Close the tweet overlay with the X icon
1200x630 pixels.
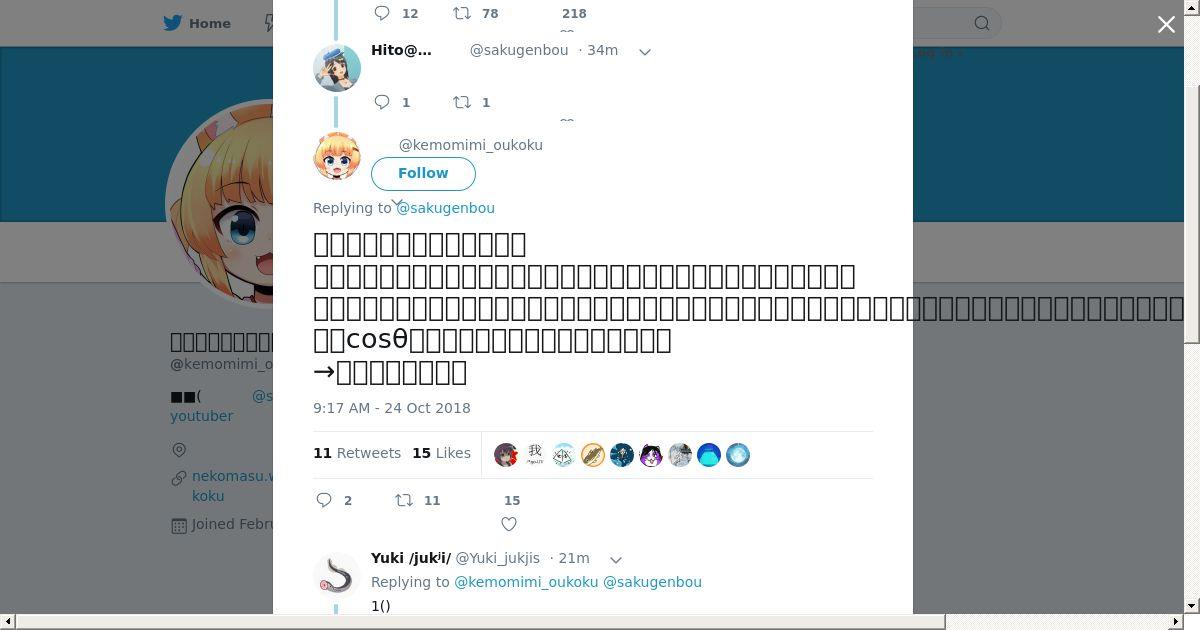tap(1166, 24)
